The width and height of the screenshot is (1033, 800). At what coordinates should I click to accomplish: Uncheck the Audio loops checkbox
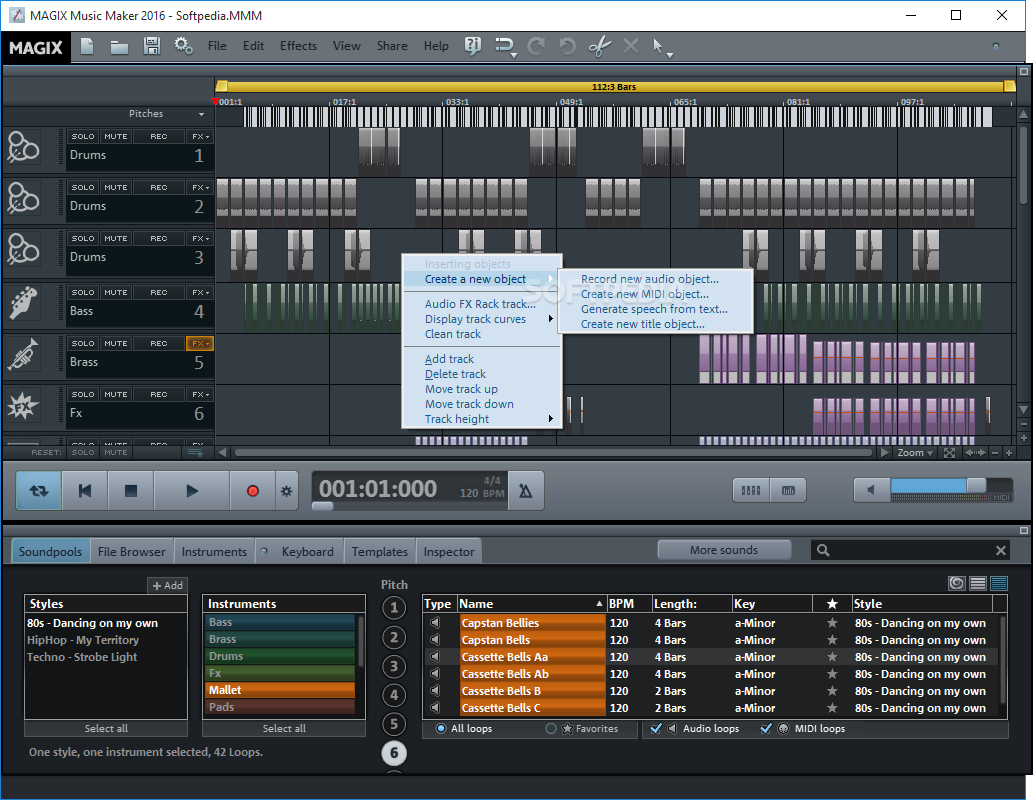pos(656,728)
